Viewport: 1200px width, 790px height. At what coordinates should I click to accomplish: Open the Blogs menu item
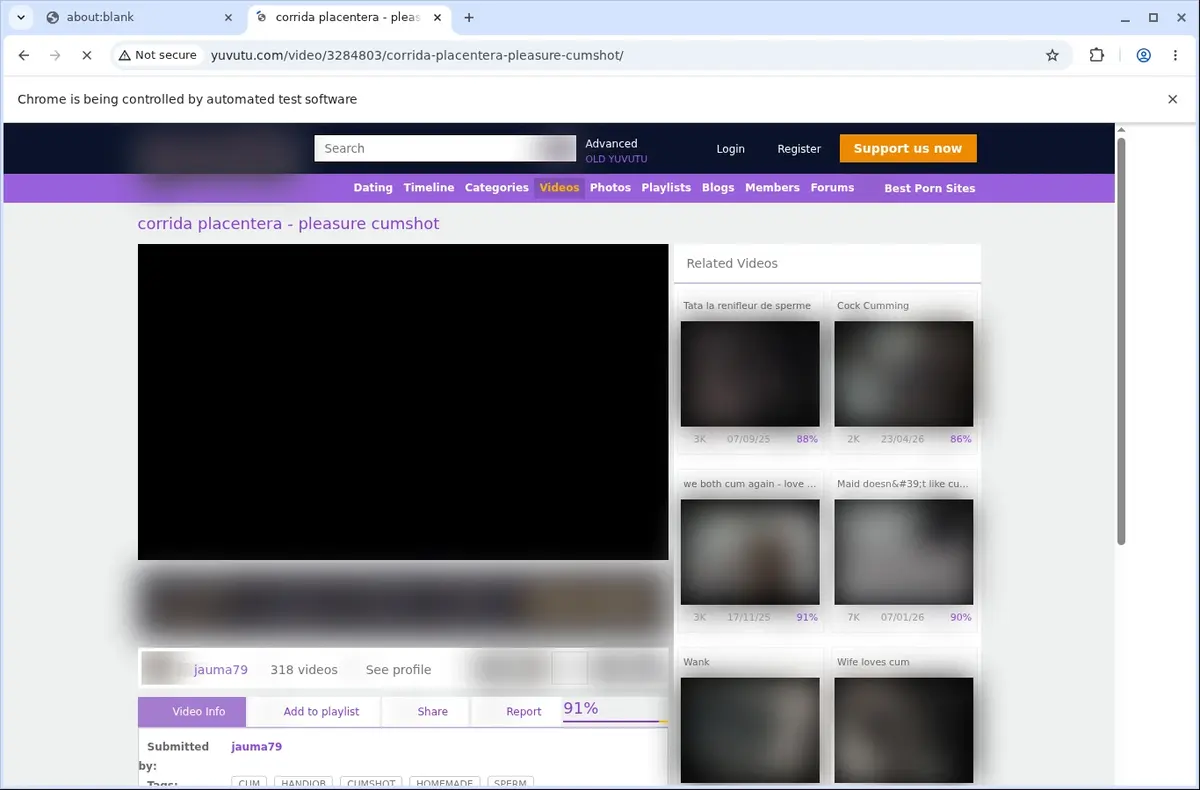[718, 188]
